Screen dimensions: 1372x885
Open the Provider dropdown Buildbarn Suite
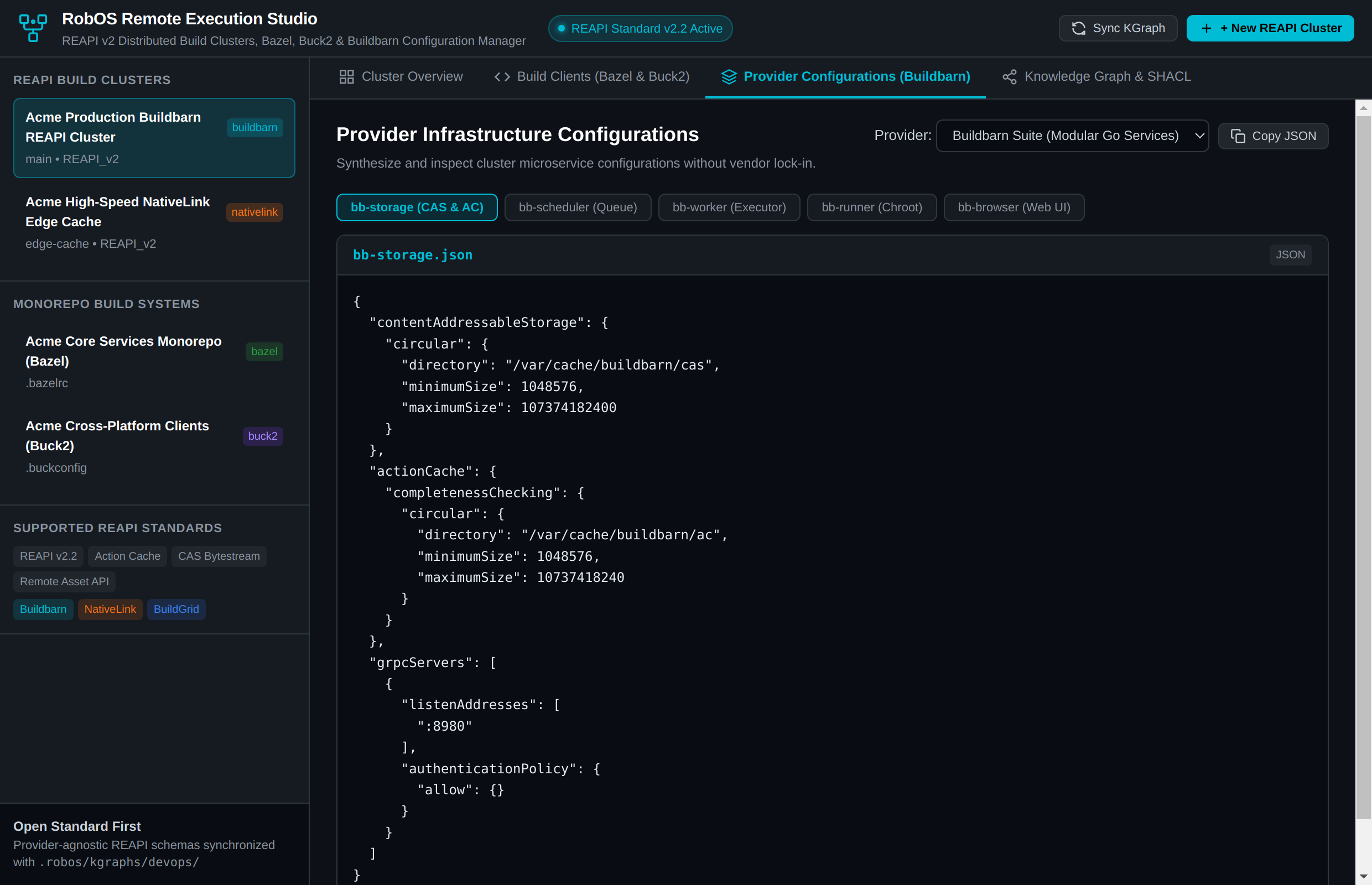tap(1072, 136)
